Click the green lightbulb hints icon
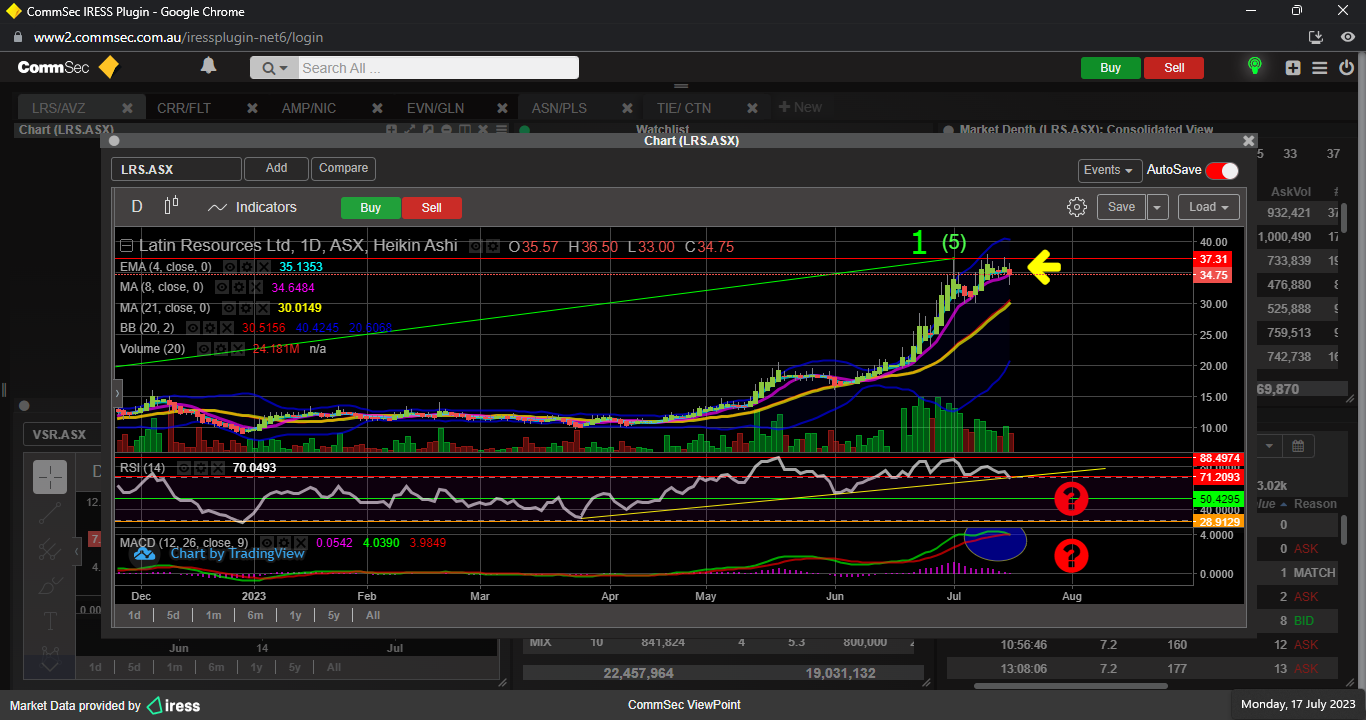Screen dimensions: 1366x720 tap(1254, 67)
